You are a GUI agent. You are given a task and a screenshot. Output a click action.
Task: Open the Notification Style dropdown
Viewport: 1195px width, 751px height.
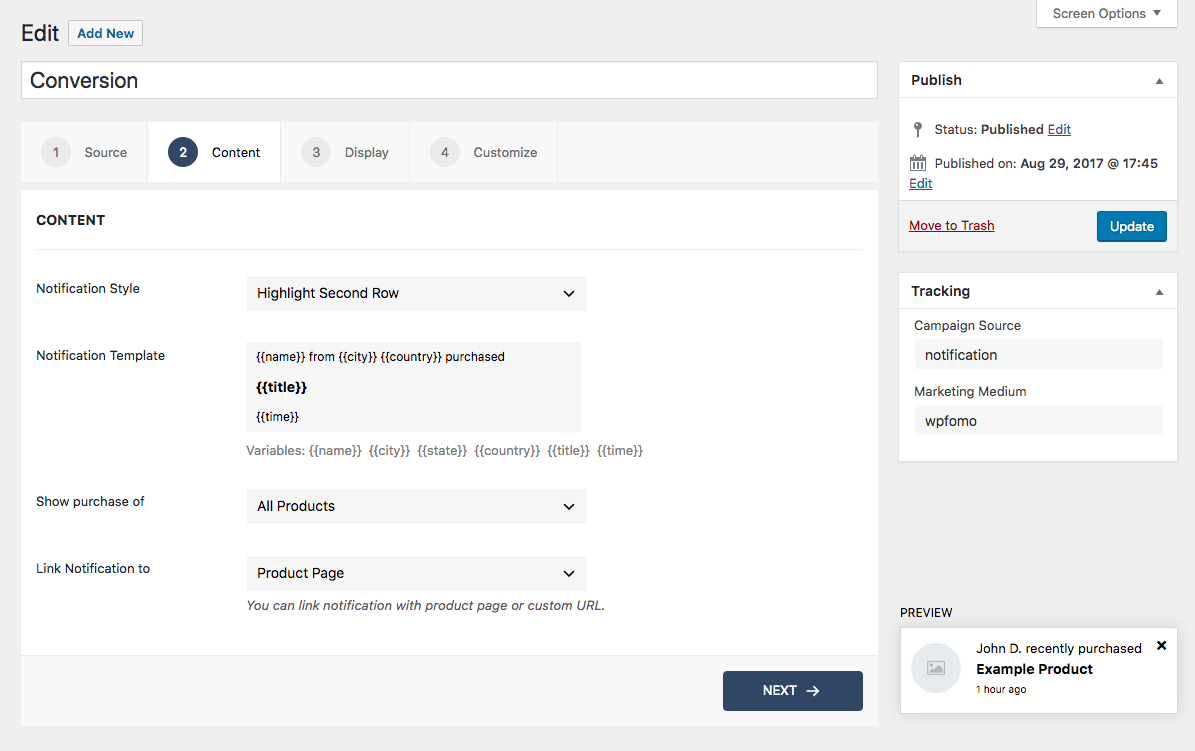[x=416, y=293]
